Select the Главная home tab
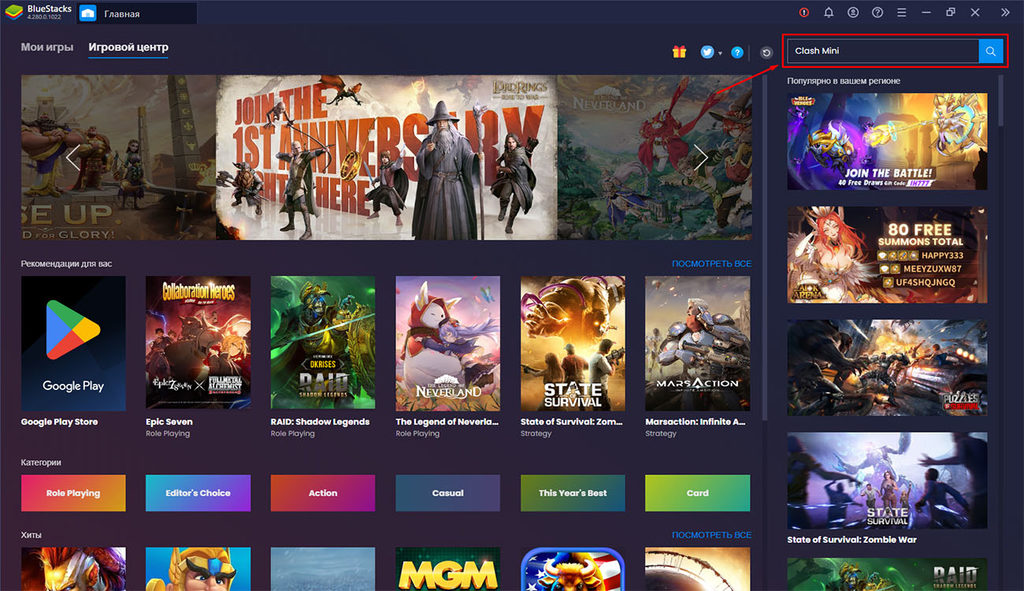 (137, 13)
